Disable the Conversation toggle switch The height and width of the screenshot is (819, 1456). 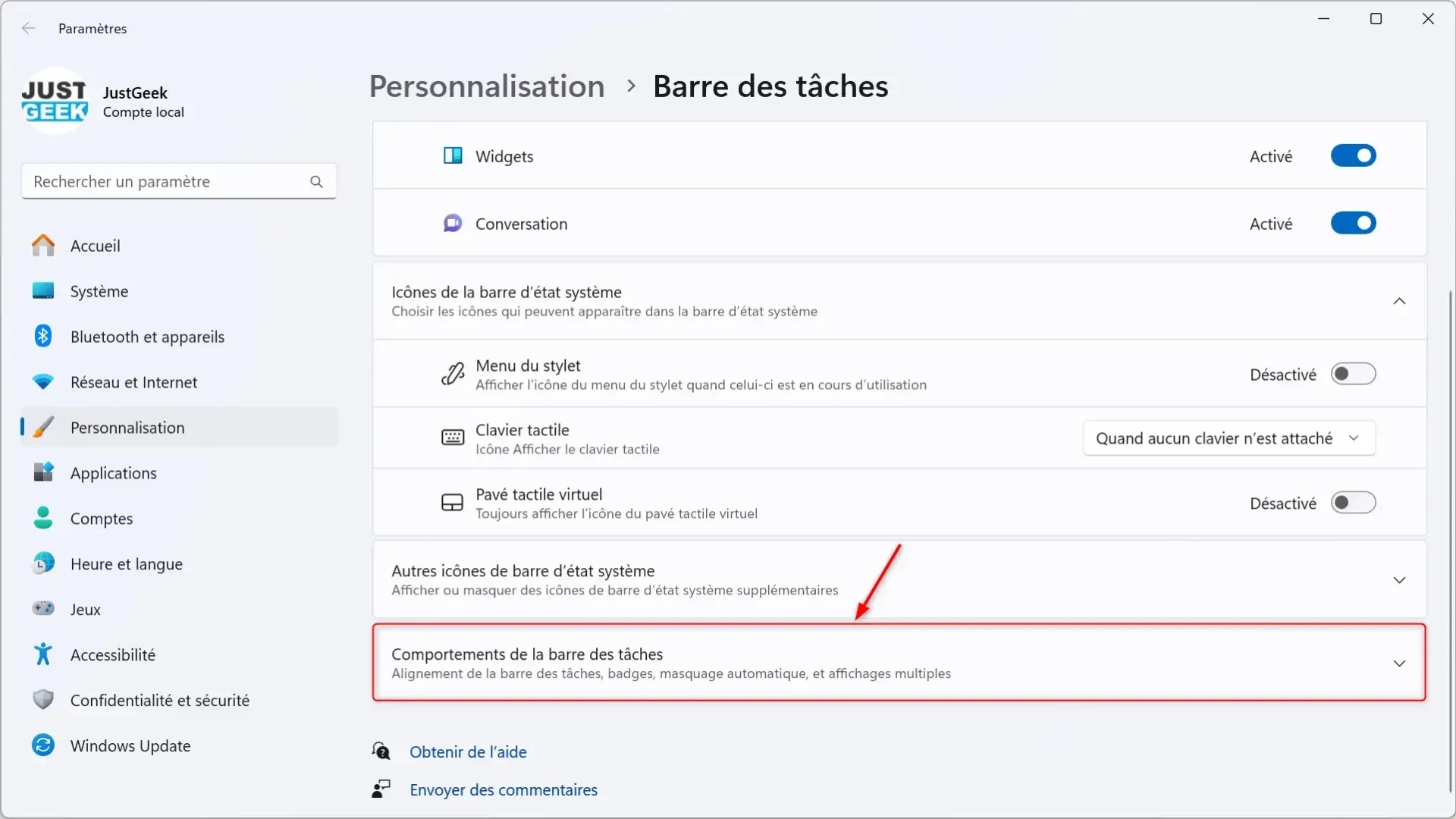1353,223
